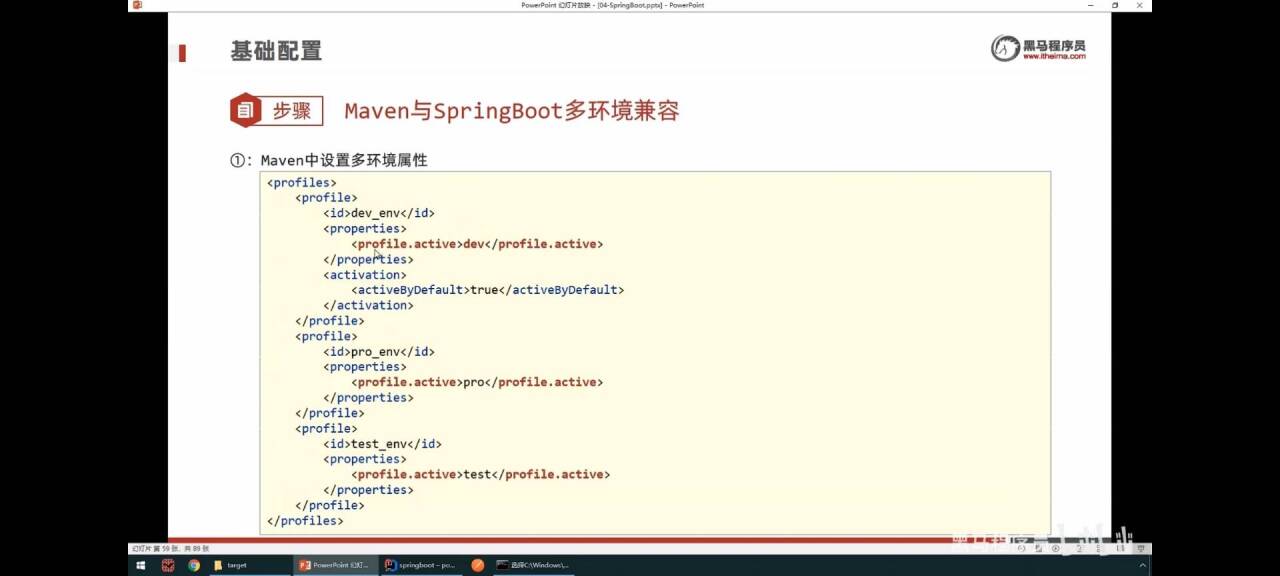Image resolution: width=1280 pixels, height=576 pixels.
Task: Click the '<id>dev_env</id>' line
Action: pos(379,213)
